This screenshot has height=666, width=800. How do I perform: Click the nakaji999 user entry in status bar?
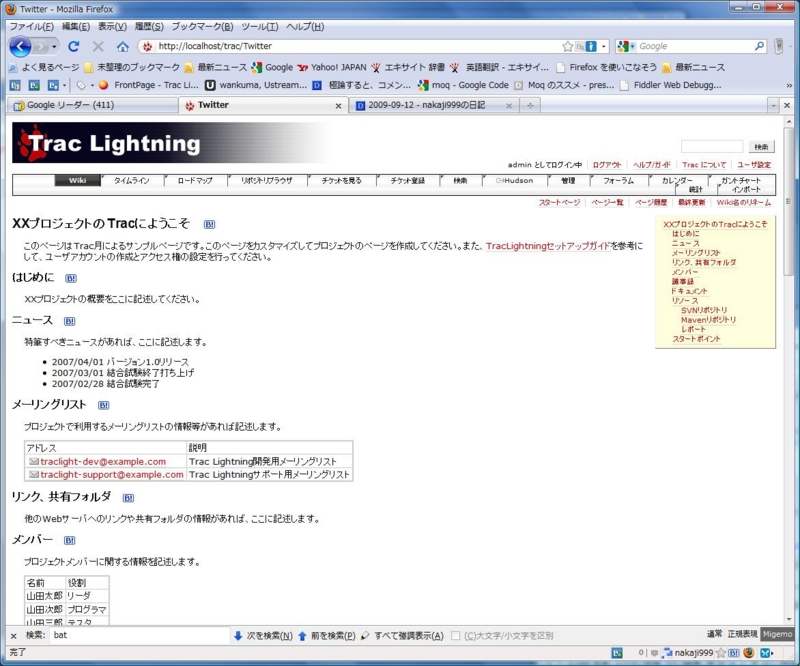coord(688,653)
